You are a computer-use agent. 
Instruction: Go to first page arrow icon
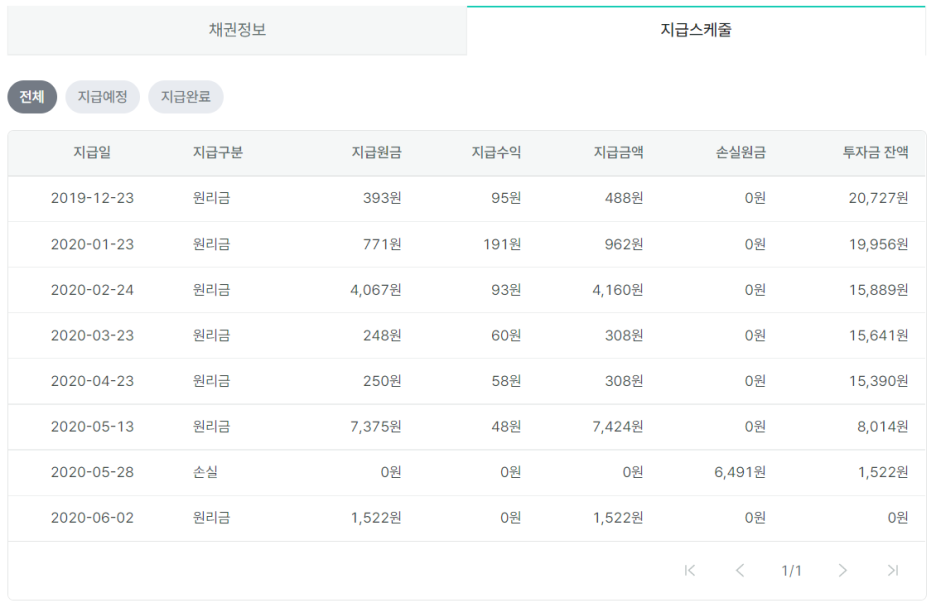pyautogui.click(x=689, y=571)
